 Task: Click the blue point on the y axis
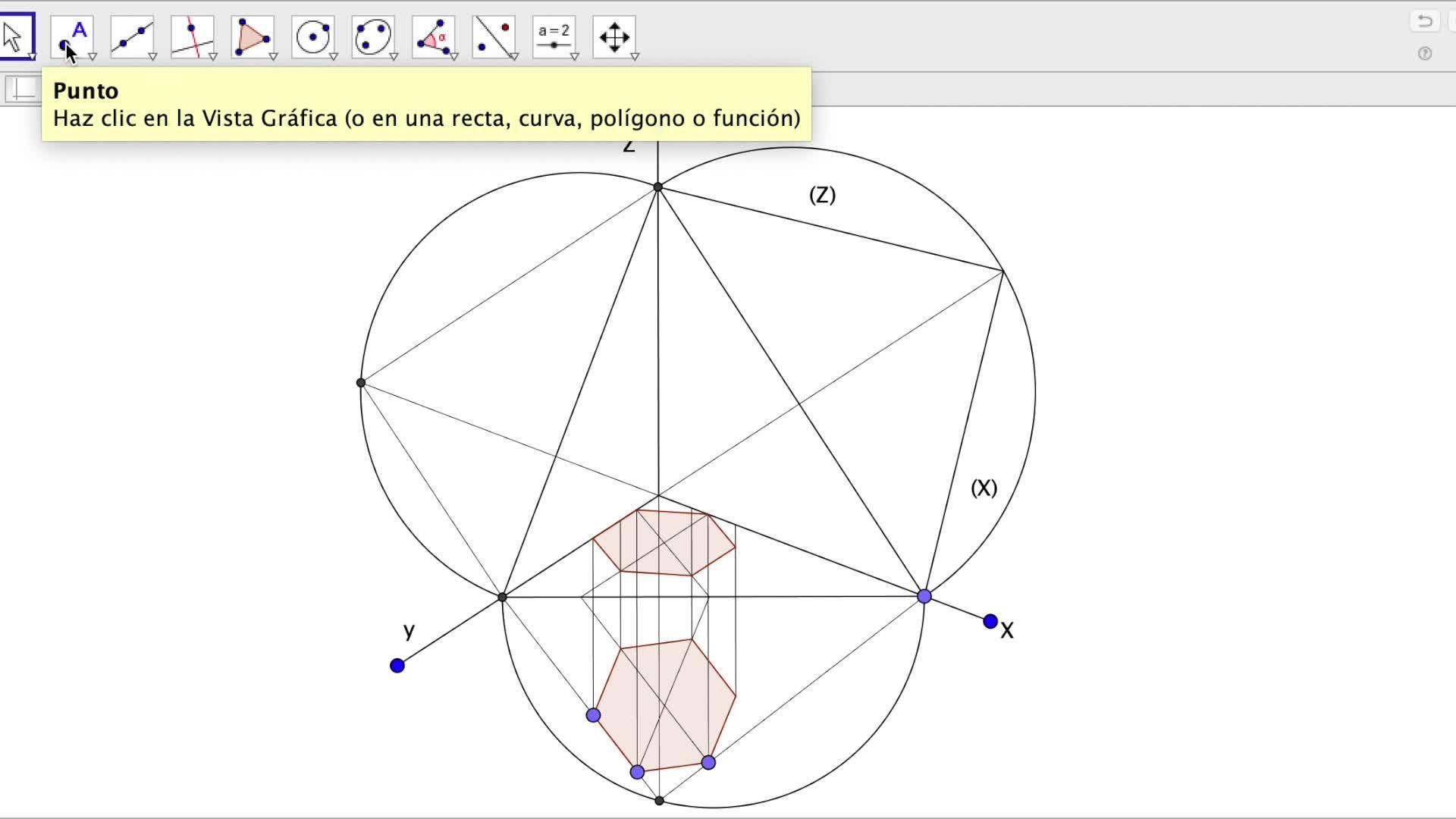[397, 666]
